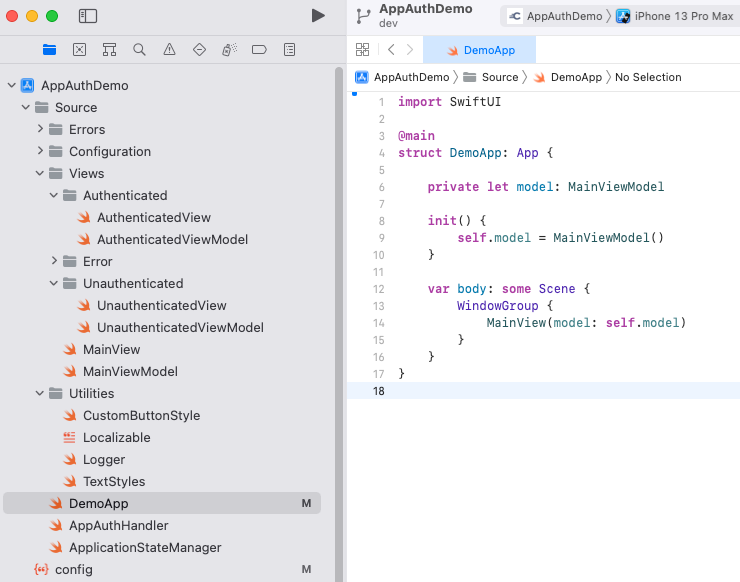Open the MainViewModel file
The height and width of the screenshot is (582, 740).
[x=130, y=371]
